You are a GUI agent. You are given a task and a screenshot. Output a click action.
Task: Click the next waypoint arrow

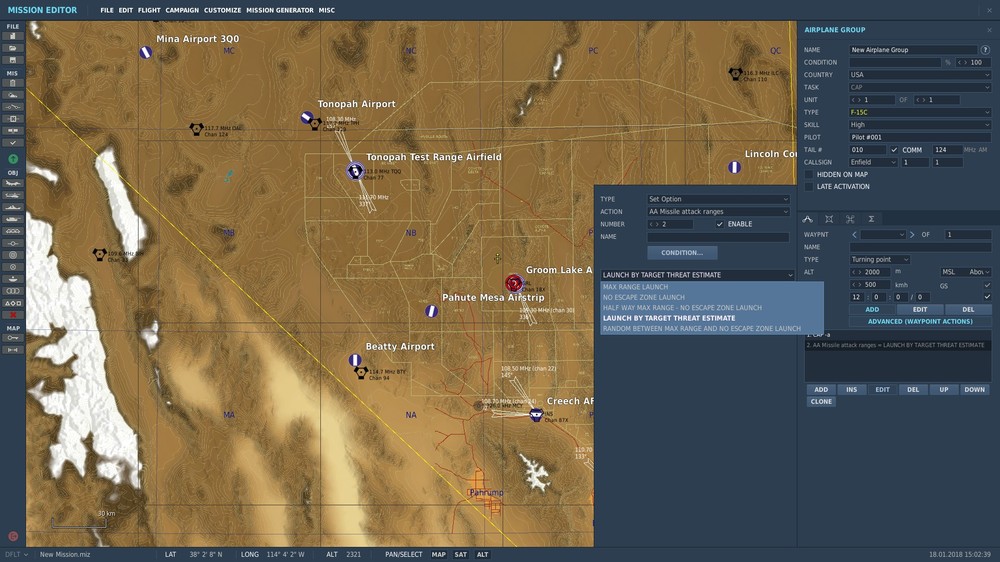[912, 235]
